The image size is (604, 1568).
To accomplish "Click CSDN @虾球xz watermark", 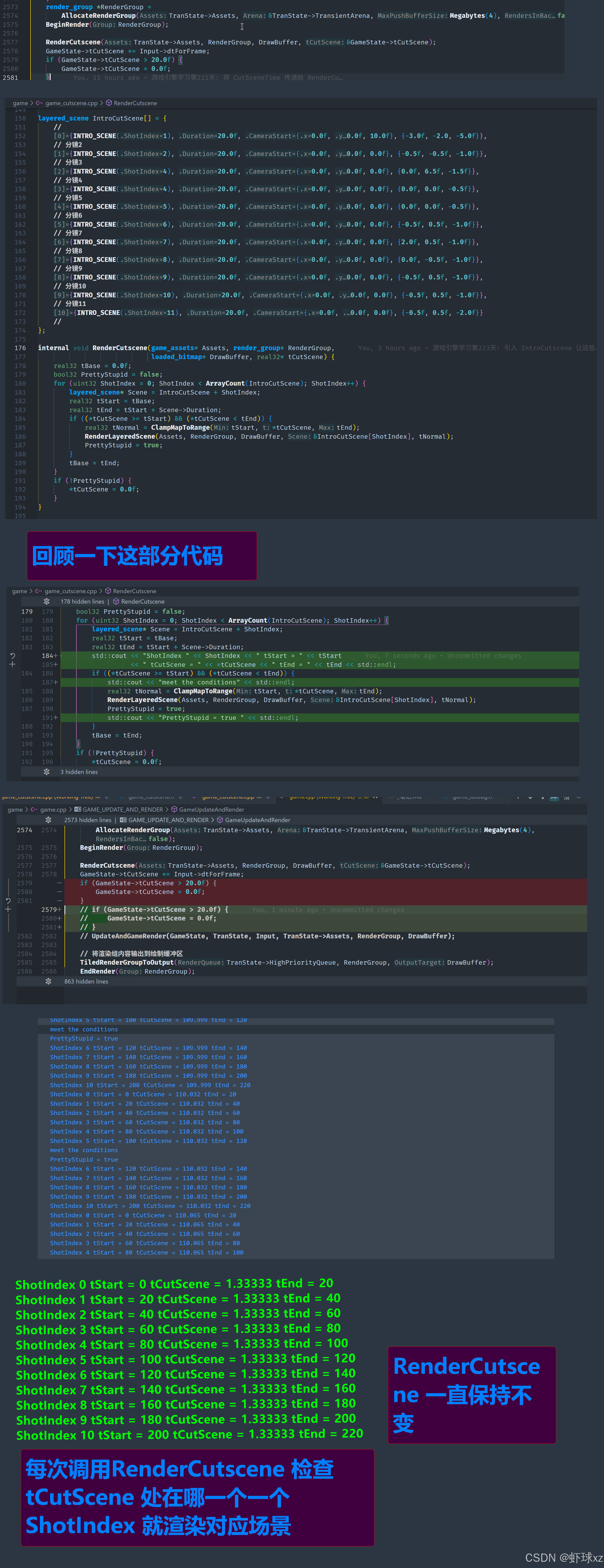I will (563, 1558).
